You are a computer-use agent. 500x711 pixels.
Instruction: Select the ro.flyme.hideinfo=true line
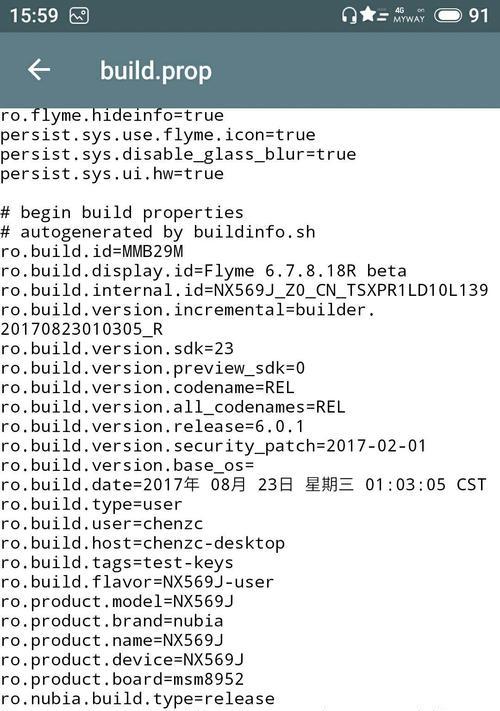click(112, 115)
